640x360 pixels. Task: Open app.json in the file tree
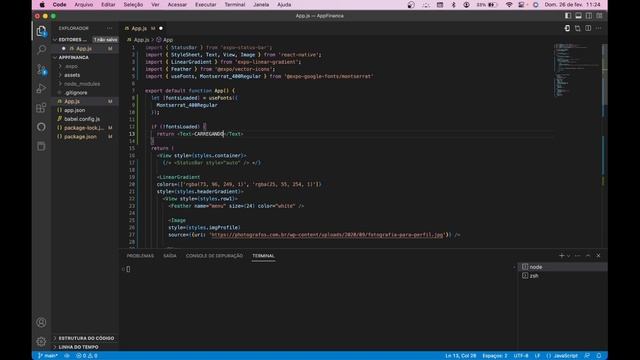point(85,110)
